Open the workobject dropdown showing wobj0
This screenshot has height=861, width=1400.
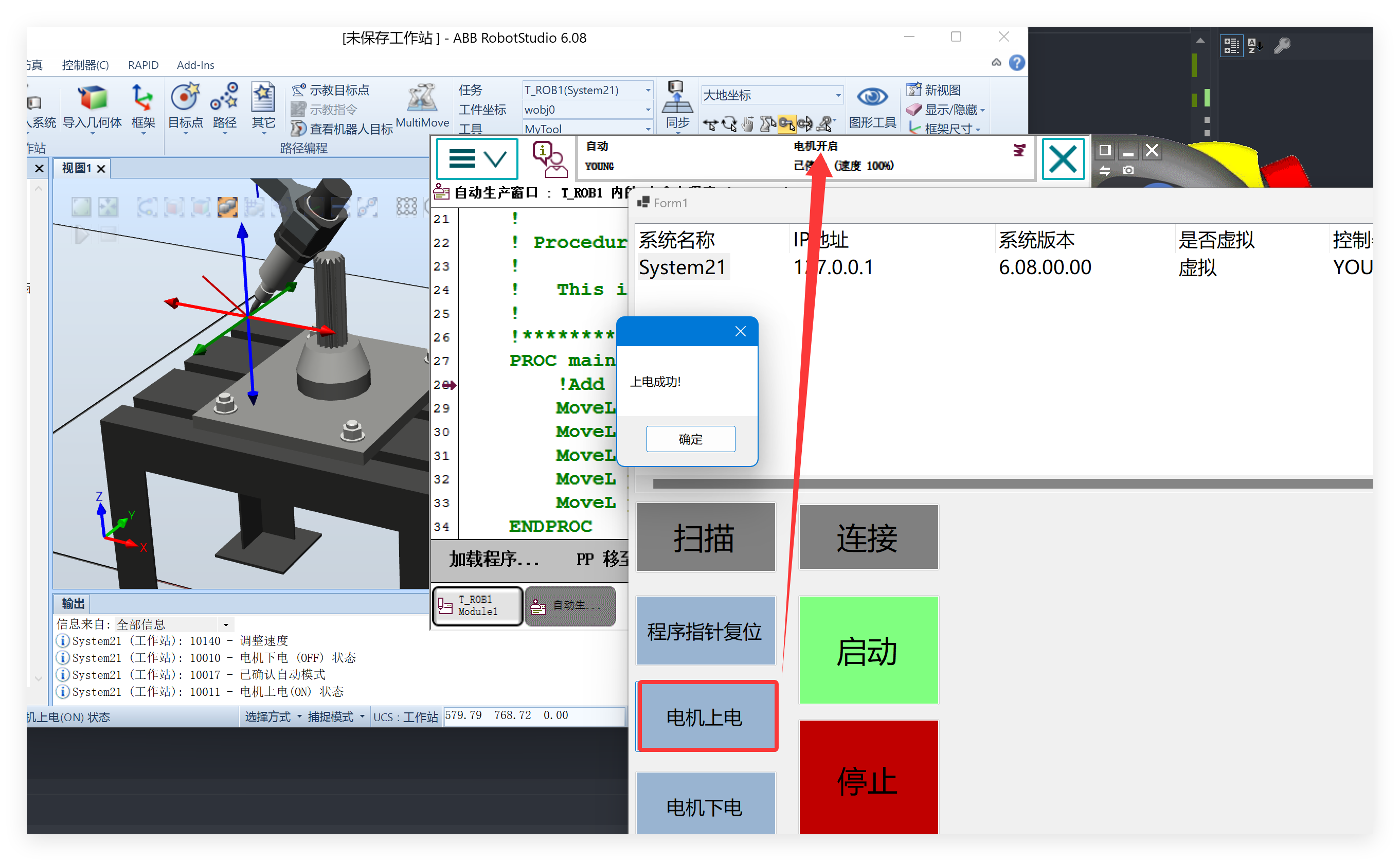pyautogui.click(x=587, y=110)
